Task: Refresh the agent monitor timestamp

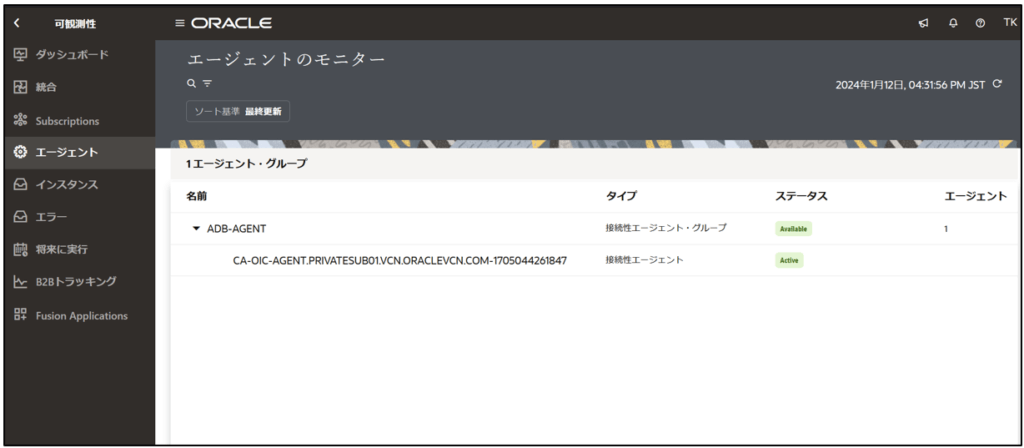Action: pyautogui.click(x=997, y=84)
